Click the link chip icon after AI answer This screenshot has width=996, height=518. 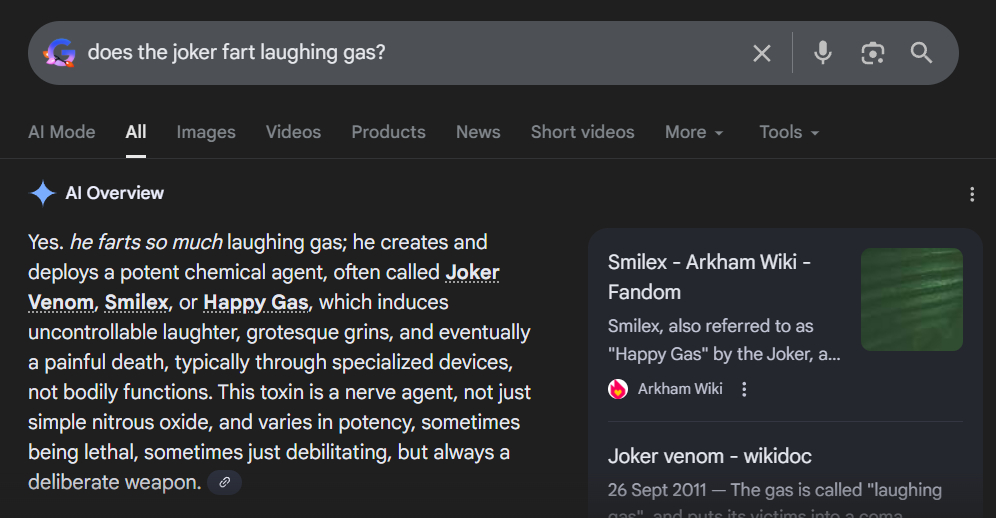click(x=225, y=483)
